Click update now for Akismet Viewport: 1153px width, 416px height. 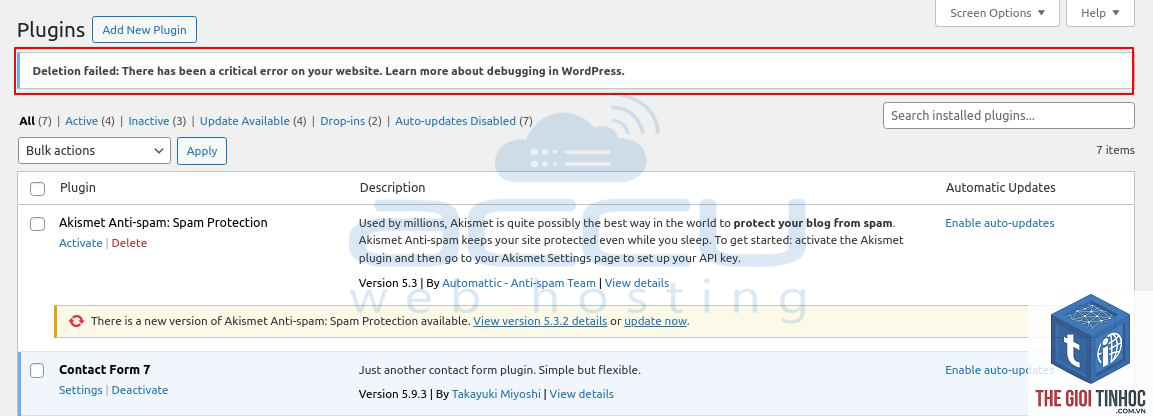click(x=655, y=321)
